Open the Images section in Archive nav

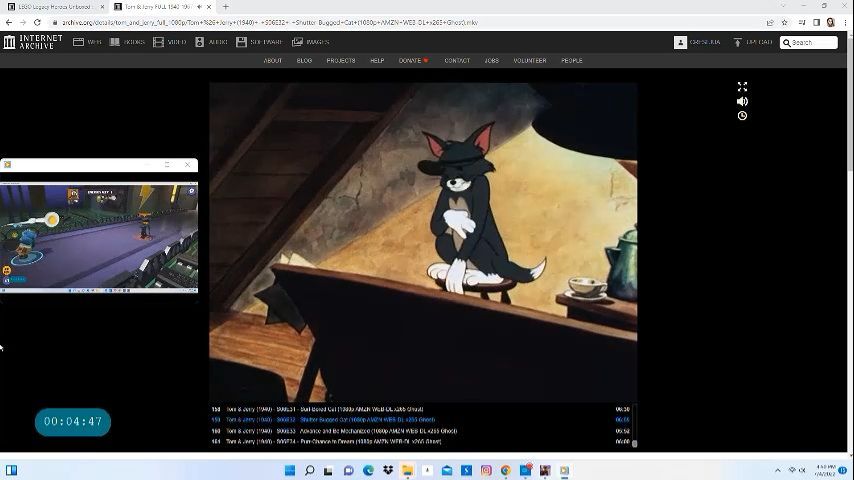tap(310, 42)
